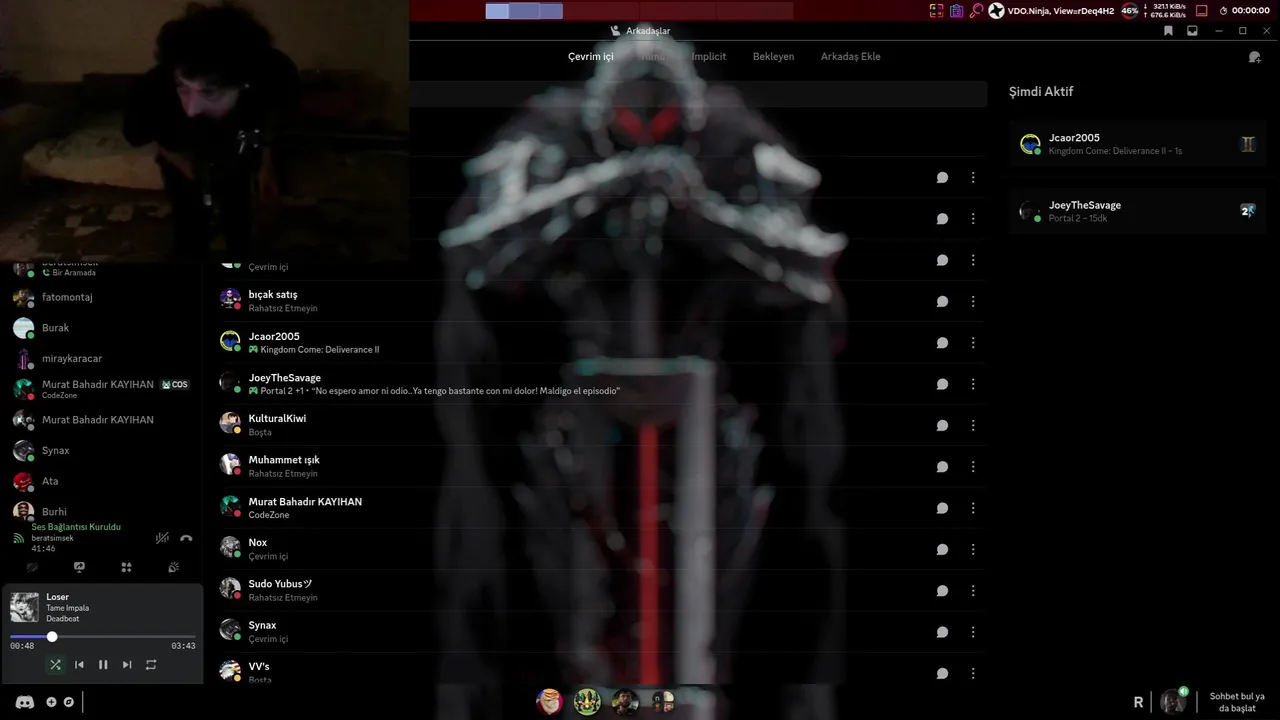Toggle noise suppression icon
Image resolution: width=1280 pixels, height=720 pixels.
click(162, 538)
